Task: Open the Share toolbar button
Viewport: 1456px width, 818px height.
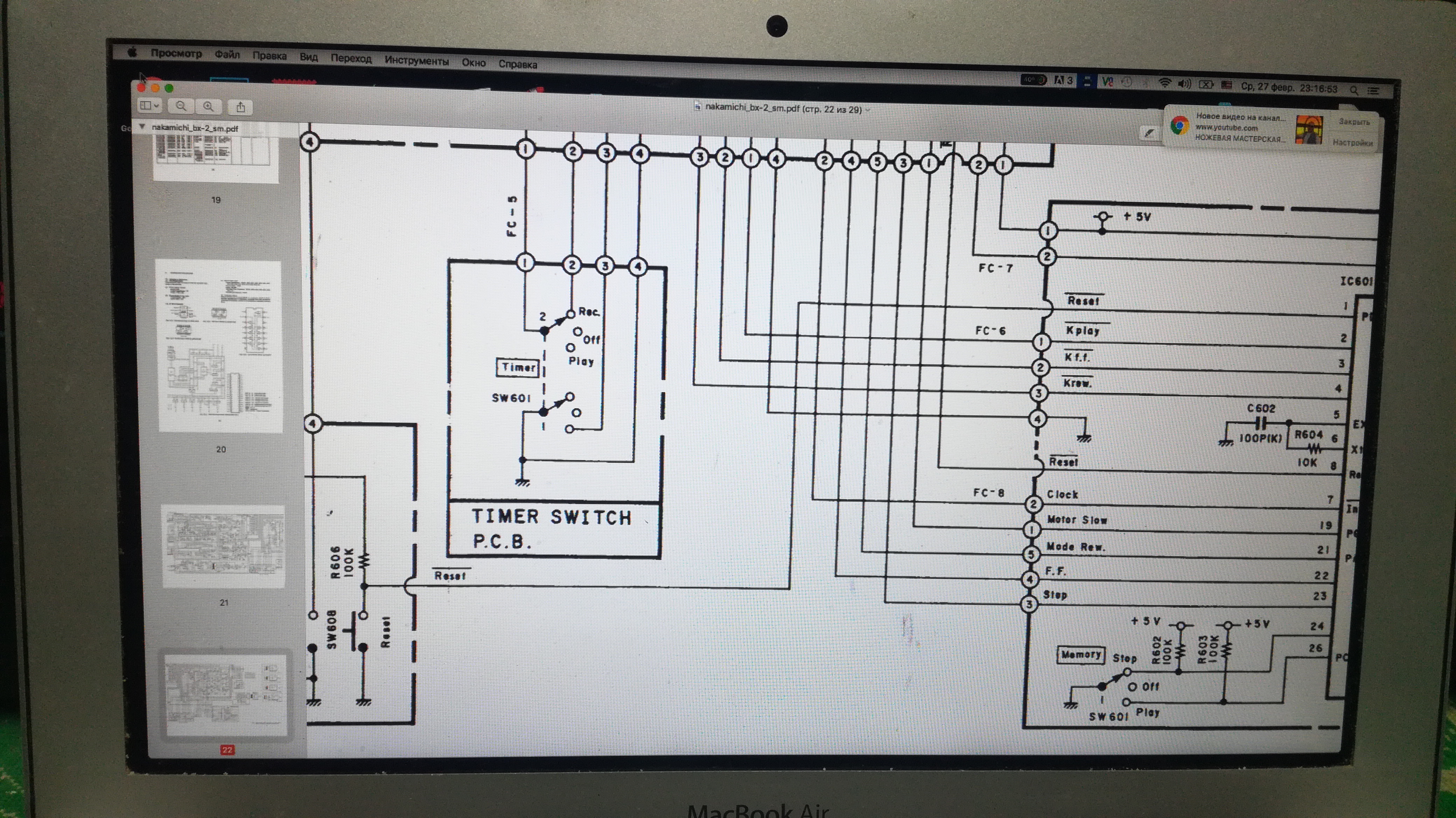Action: tap(241, 107)
